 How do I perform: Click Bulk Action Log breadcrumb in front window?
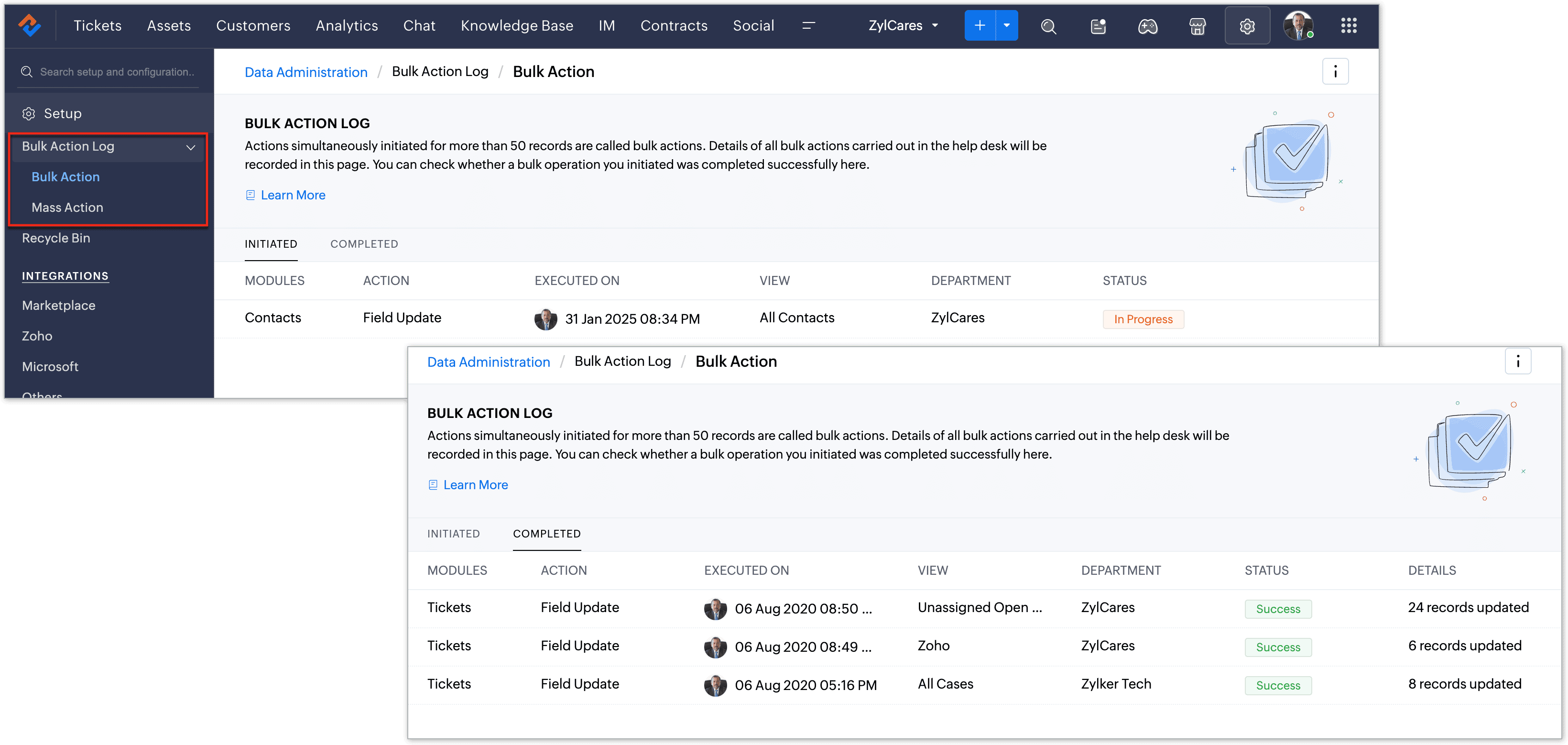[623, 362]
